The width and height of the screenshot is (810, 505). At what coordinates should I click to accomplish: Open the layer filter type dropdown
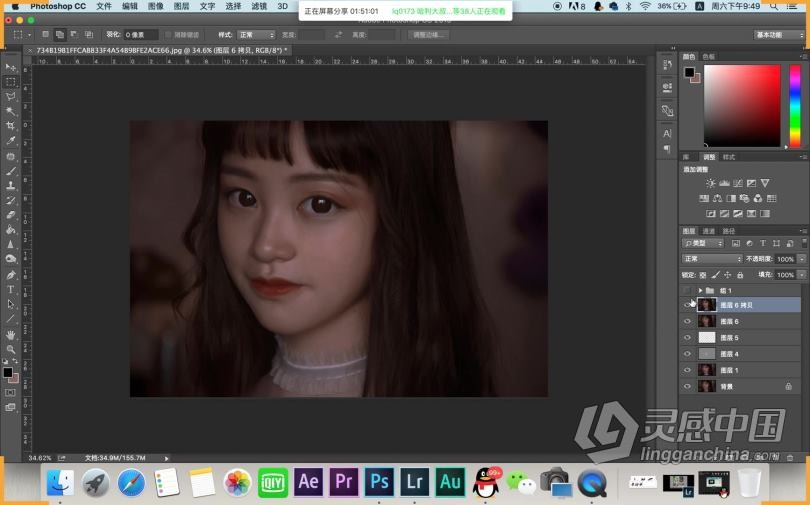coord(703,243)
